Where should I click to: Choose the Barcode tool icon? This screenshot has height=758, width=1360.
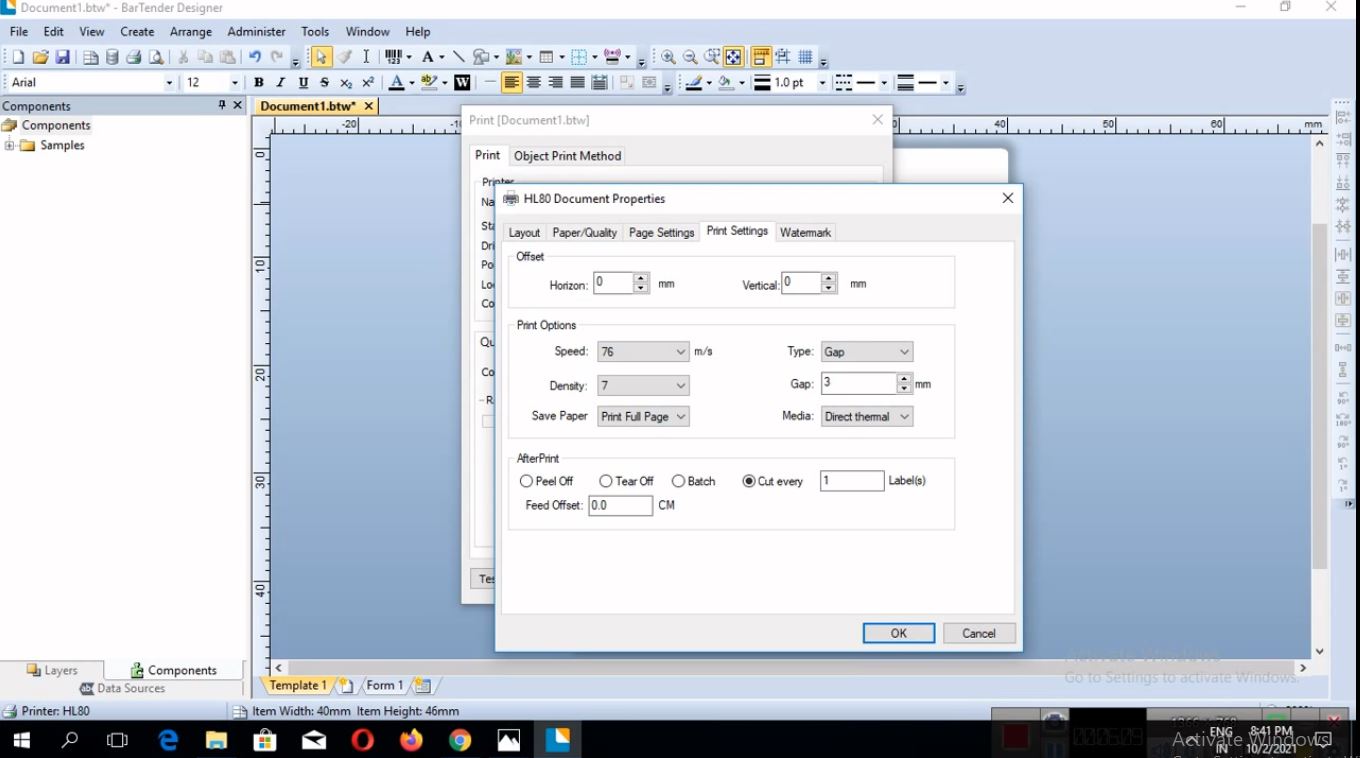click(x=393, y=57)
